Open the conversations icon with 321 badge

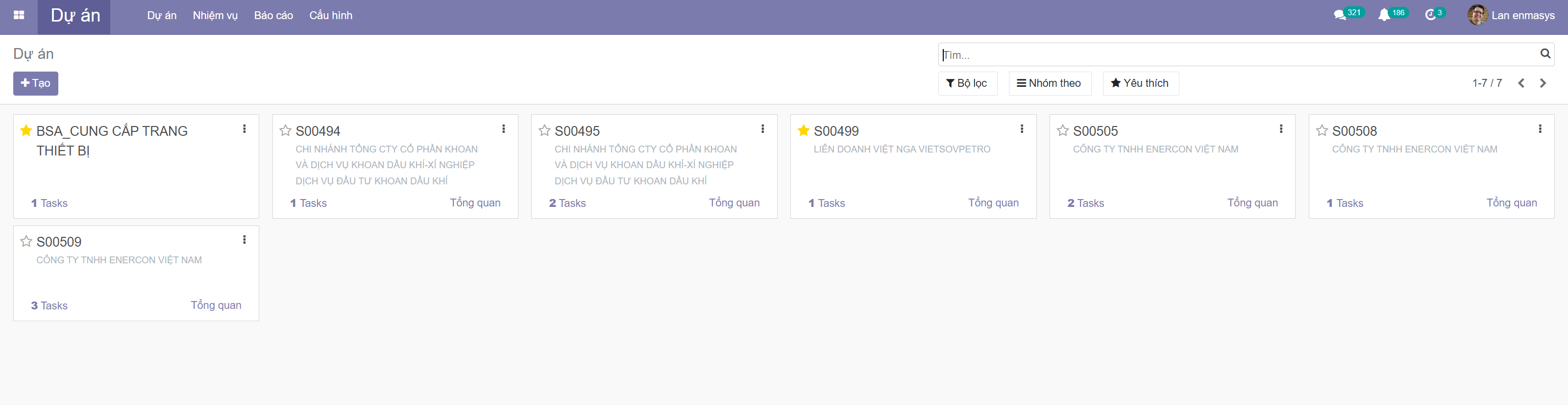1340,15
